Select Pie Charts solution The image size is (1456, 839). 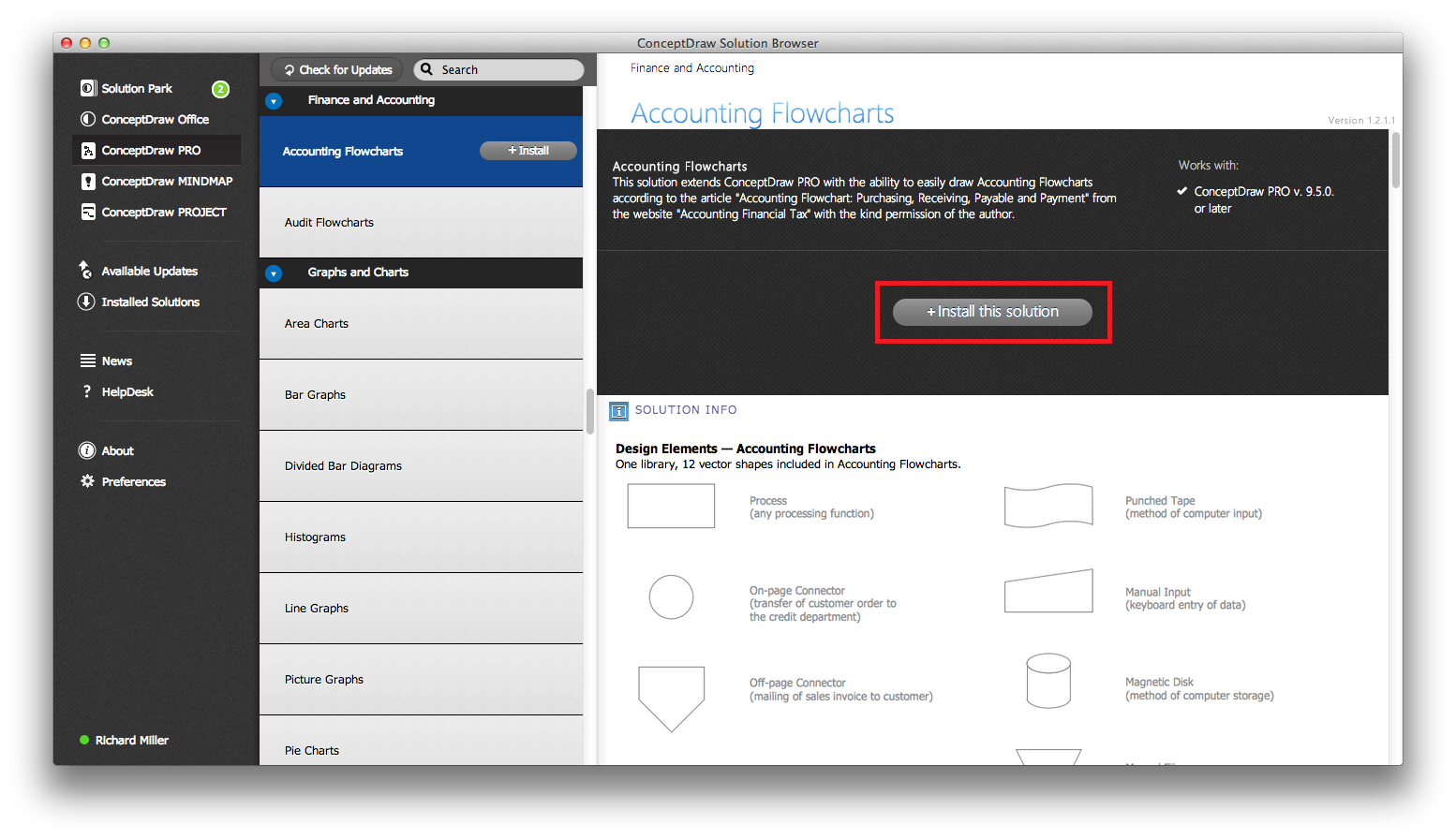(x=421, y=742)
